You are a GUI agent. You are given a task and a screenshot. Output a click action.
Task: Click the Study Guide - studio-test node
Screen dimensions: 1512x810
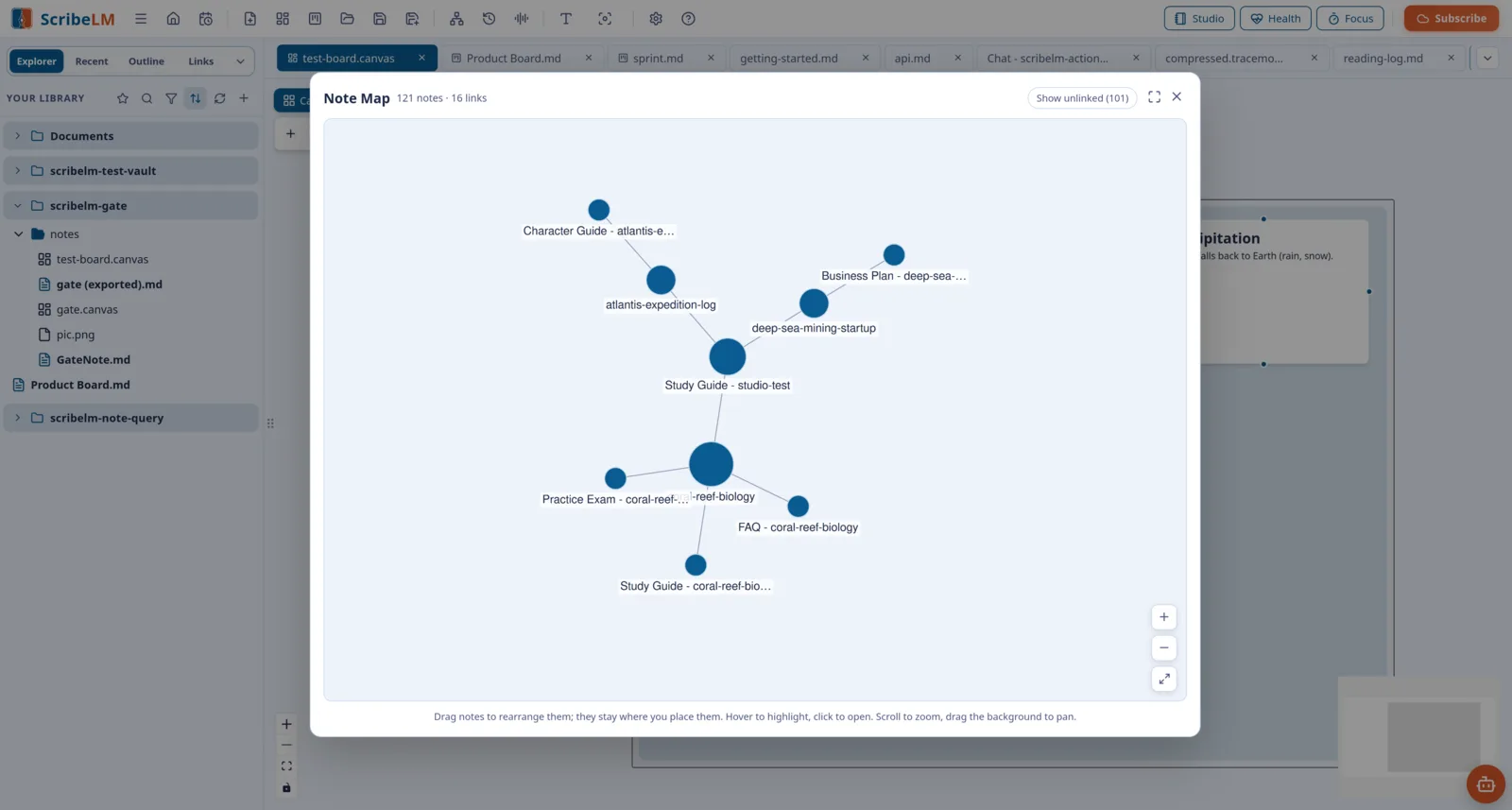click(728, 357)
